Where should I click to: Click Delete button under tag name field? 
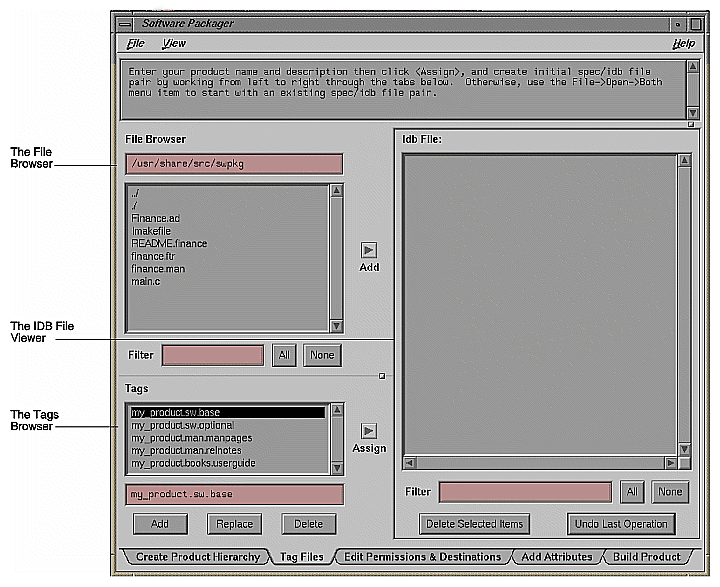point(309,524)
